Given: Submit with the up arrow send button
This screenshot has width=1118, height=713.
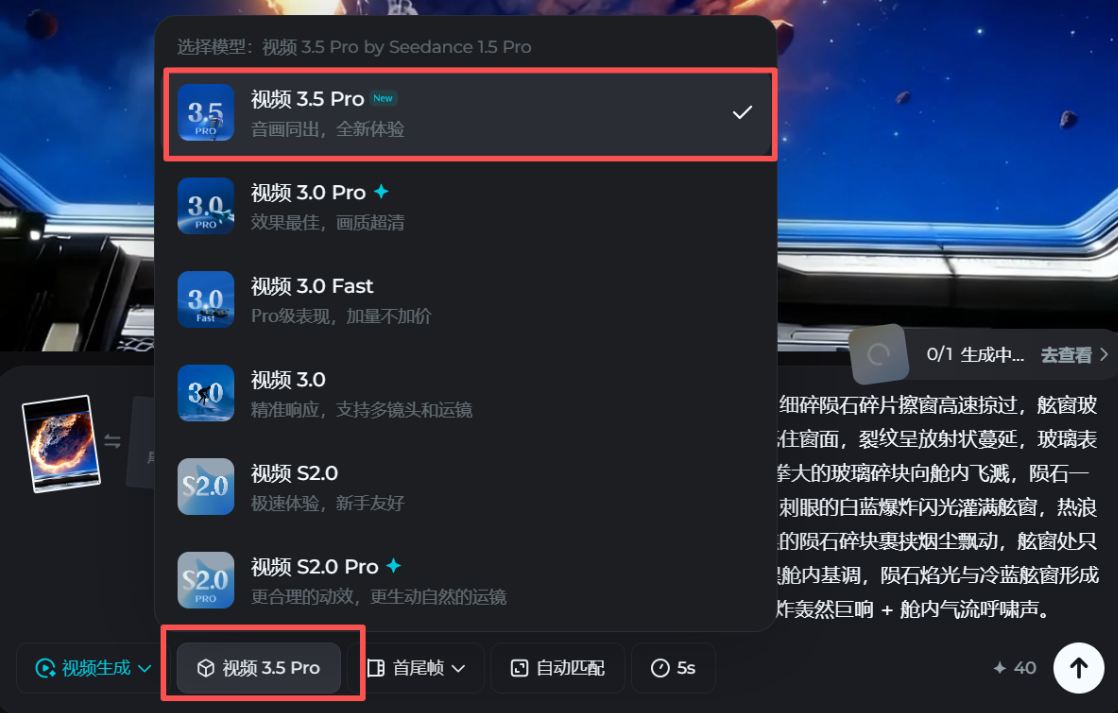Looking at the screenshot, I should (x=1079, y=668).
